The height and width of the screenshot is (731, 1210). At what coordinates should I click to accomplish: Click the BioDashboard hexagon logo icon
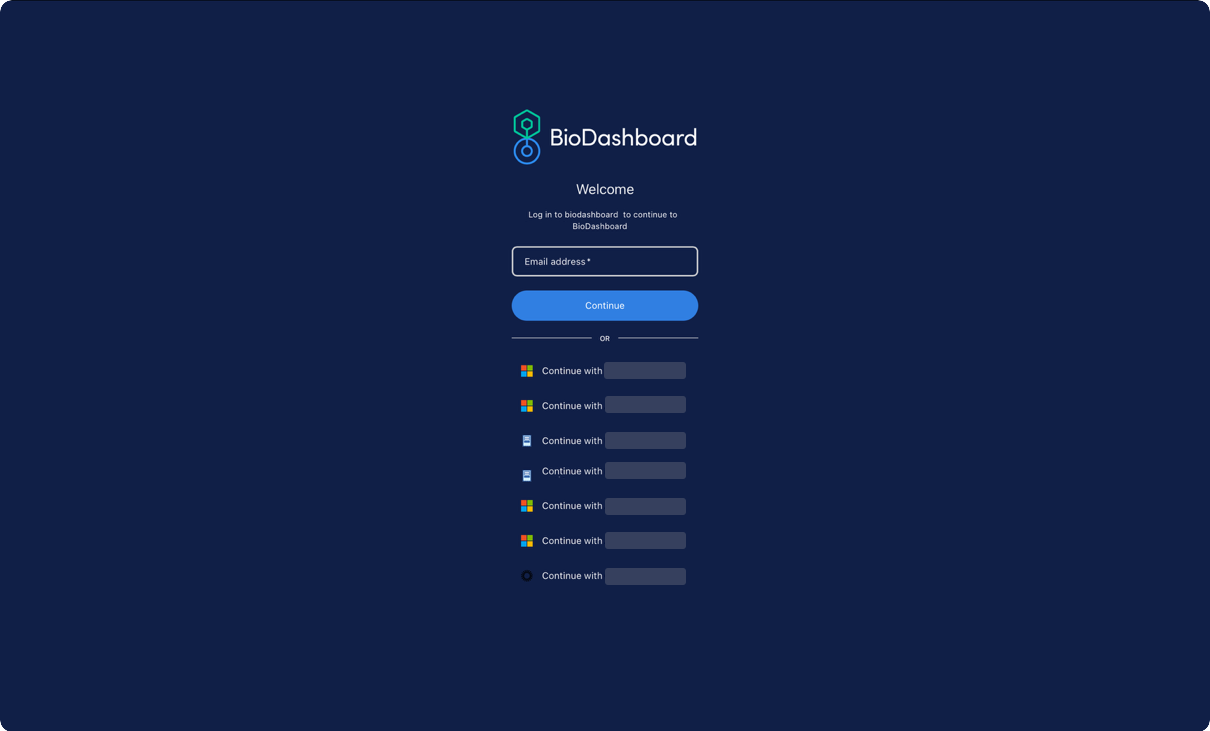527,137
